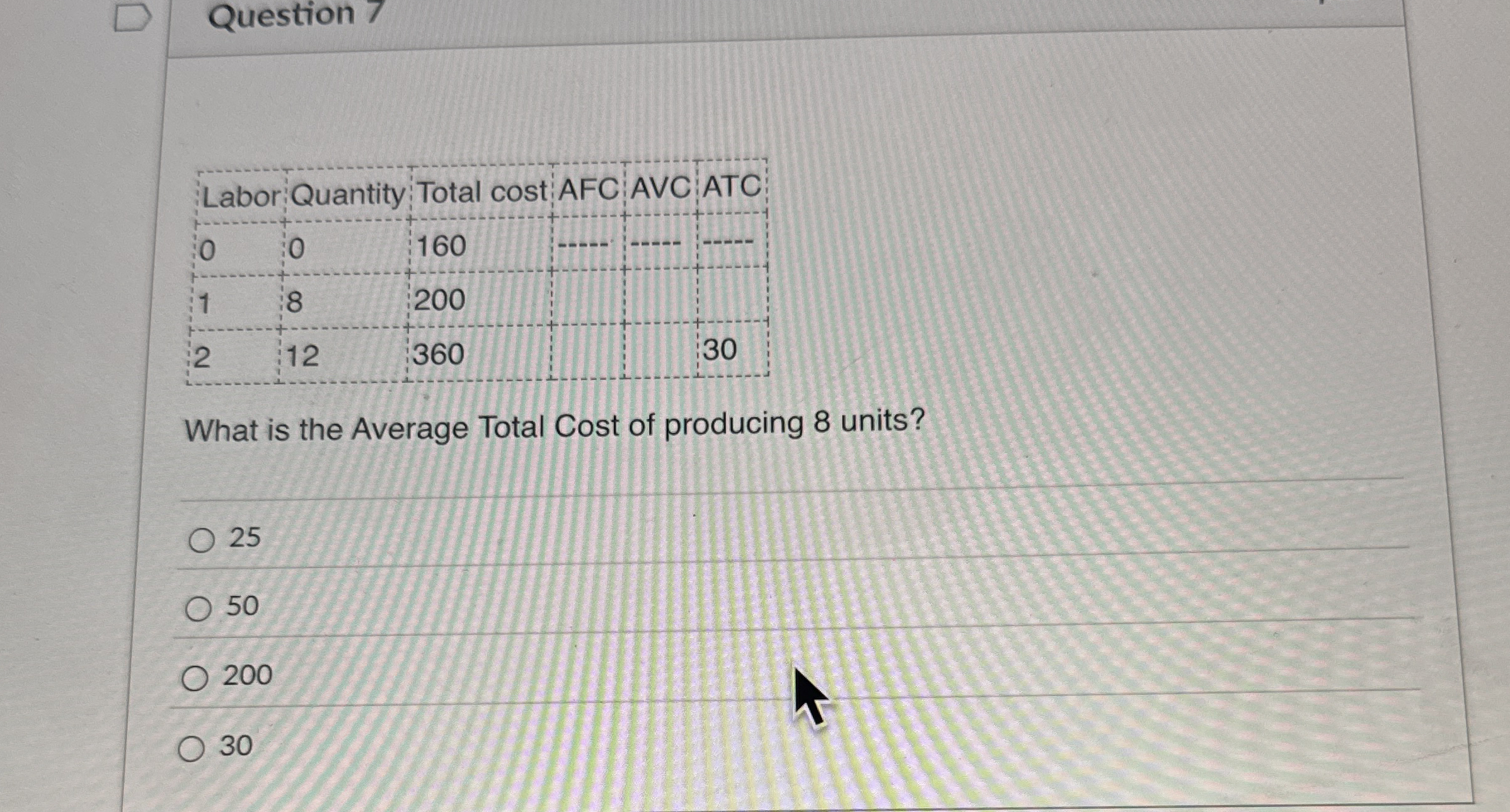
Task: Select the answer option 50
Action: click(199, 609)
